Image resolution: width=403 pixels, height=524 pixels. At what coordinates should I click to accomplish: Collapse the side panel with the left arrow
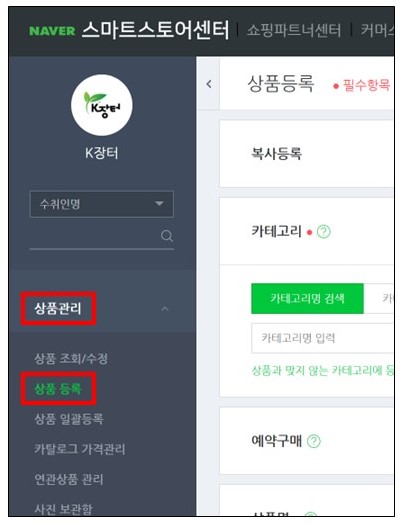click(209, 84)
